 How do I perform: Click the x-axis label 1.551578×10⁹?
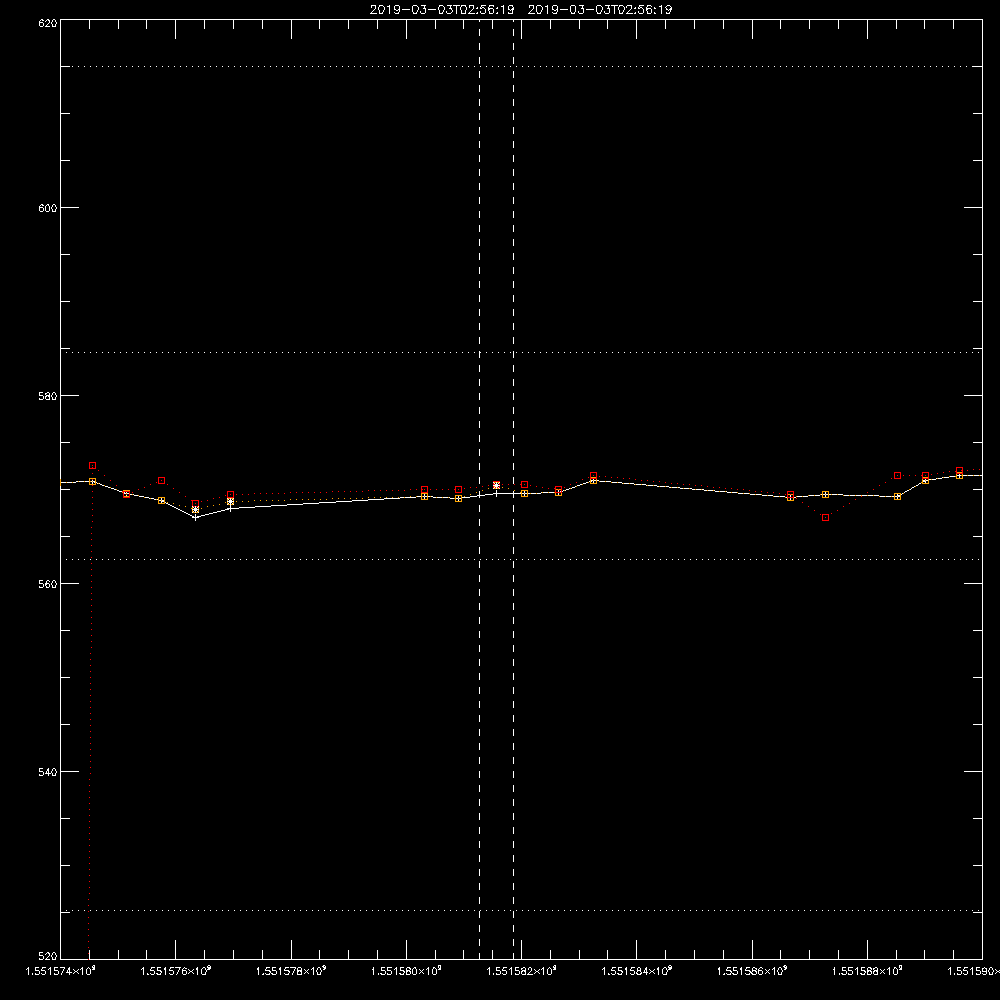(x=291, y=971)
